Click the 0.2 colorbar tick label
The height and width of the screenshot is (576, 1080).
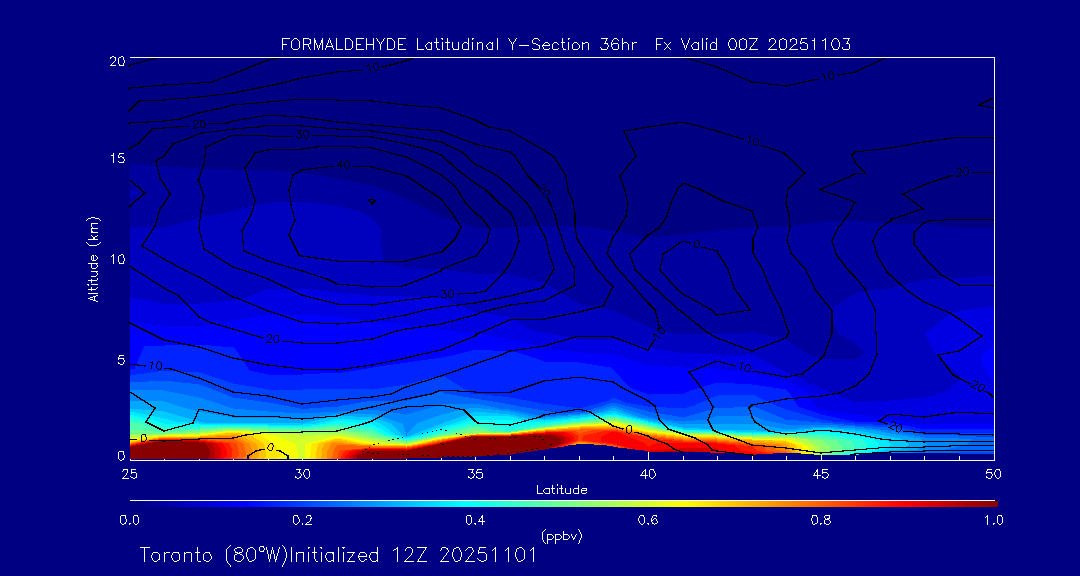tap(302, 520)
